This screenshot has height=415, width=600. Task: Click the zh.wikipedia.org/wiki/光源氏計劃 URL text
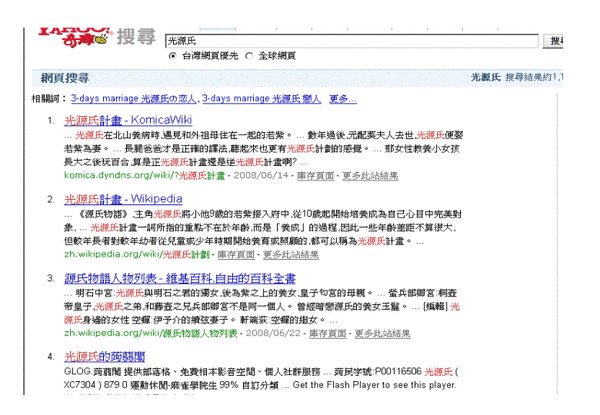tap(137, 254)
